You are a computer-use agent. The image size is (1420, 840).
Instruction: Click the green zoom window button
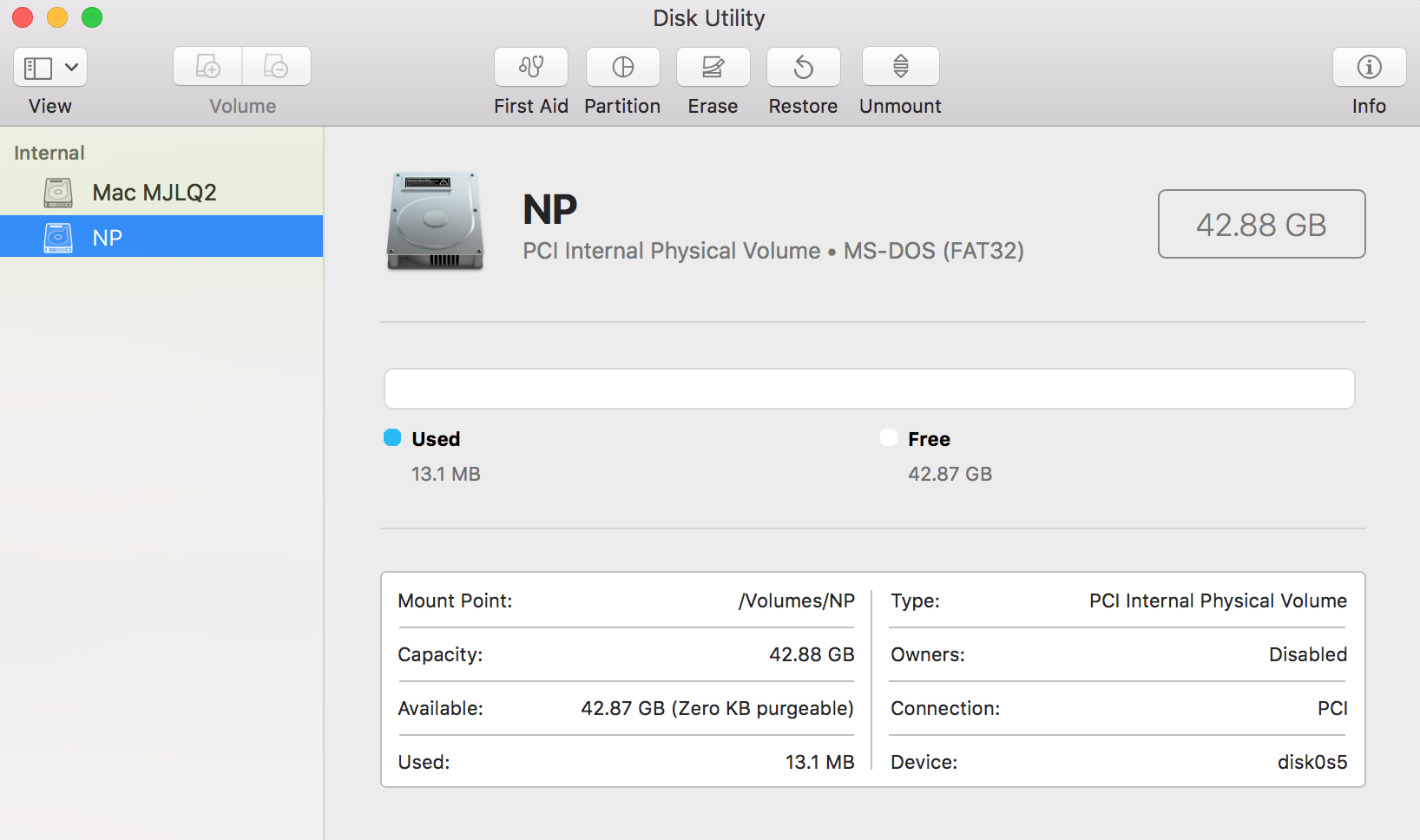pyautogui.click(x=92, y=17)
